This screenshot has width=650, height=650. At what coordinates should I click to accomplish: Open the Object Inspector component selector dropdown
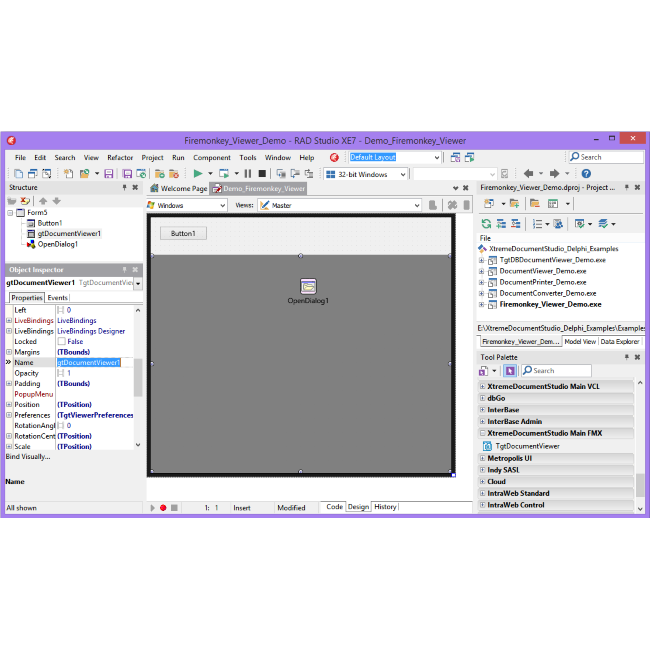coord(138,283)
